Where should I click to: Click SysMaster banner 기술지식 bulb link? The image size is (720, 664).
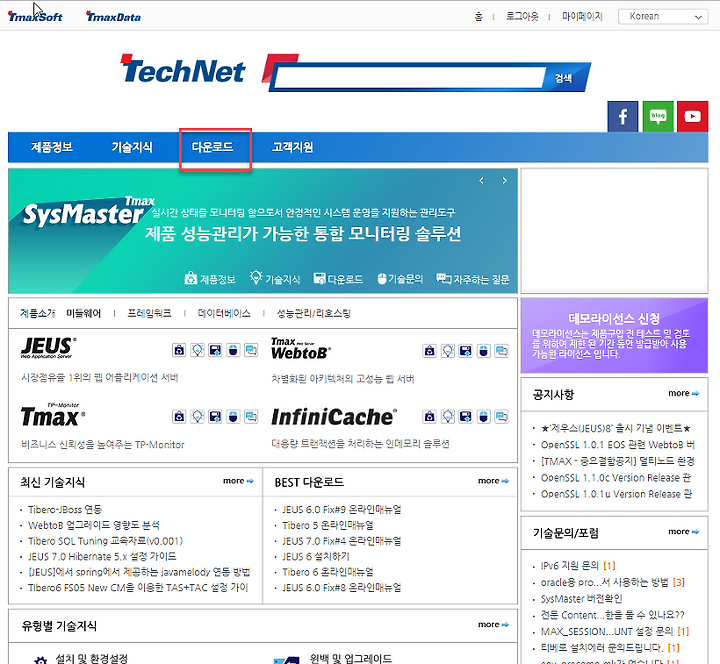point(275,278)
